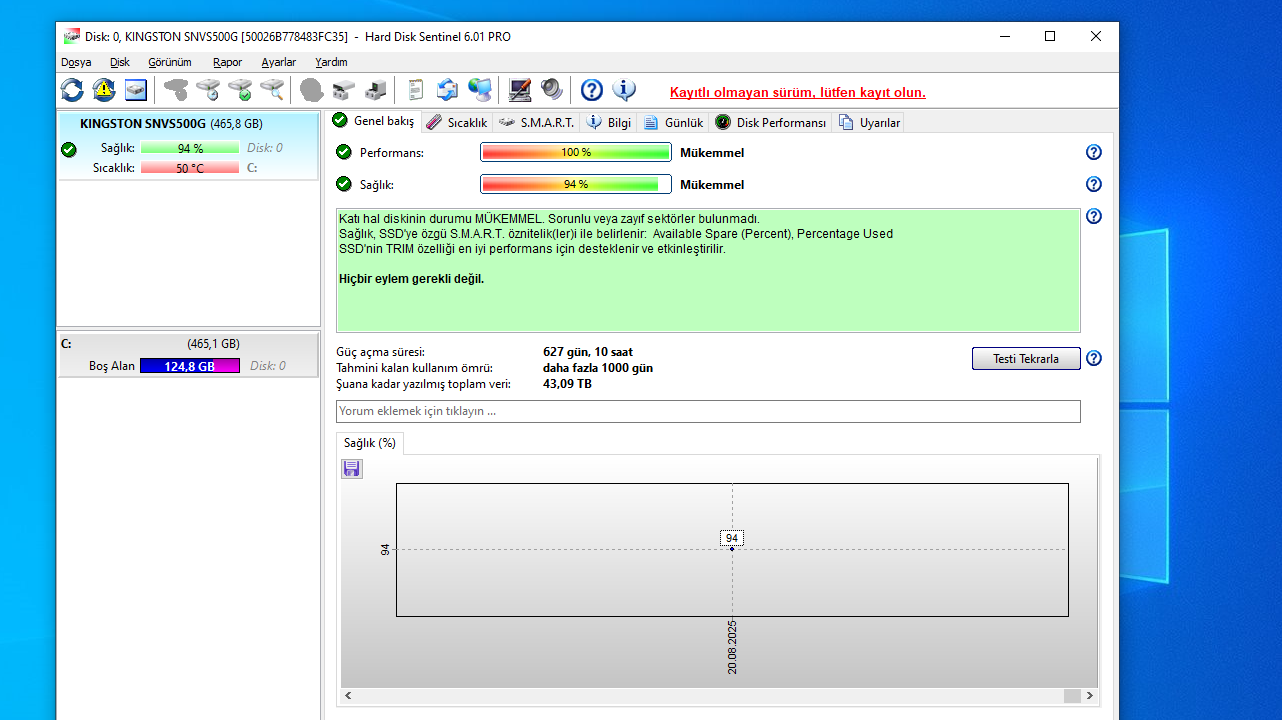The height and width of the screenshot is (720, 1282).
Task: Click the Sağlık 94 % bar in the overview
Action: coord(576,185)
